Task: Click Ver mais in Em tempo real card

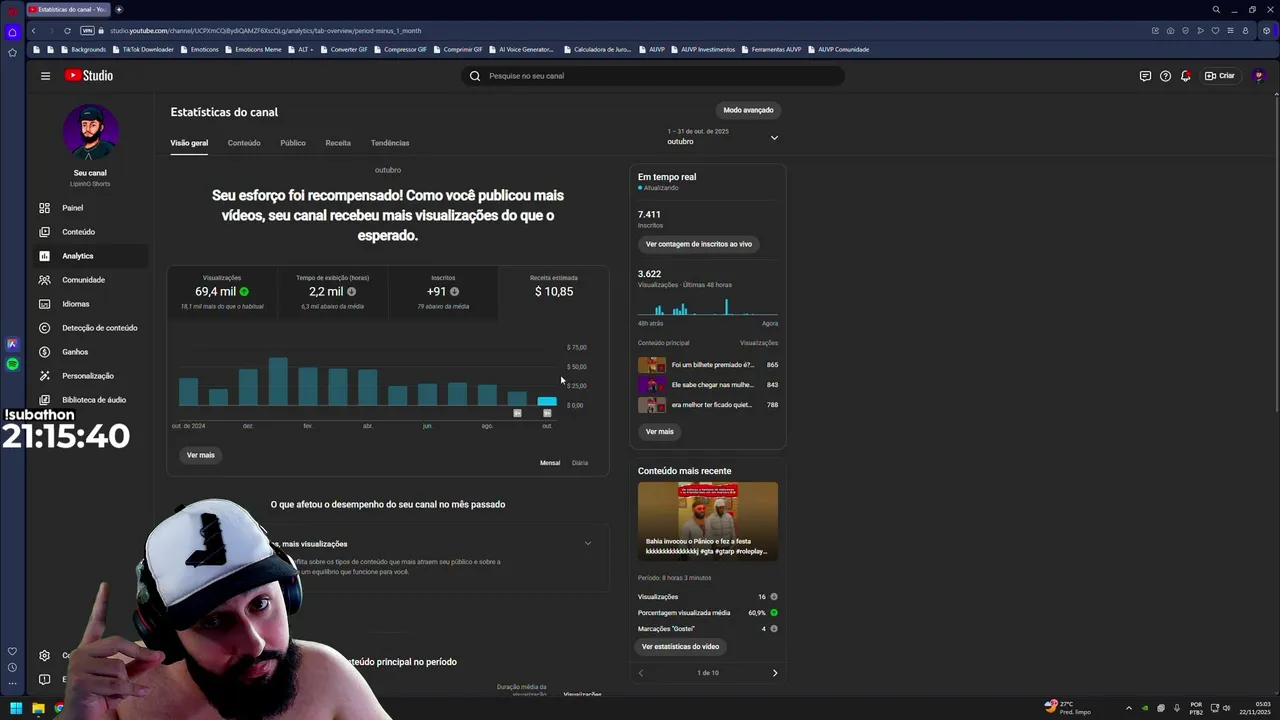Action: click(660, 432)
